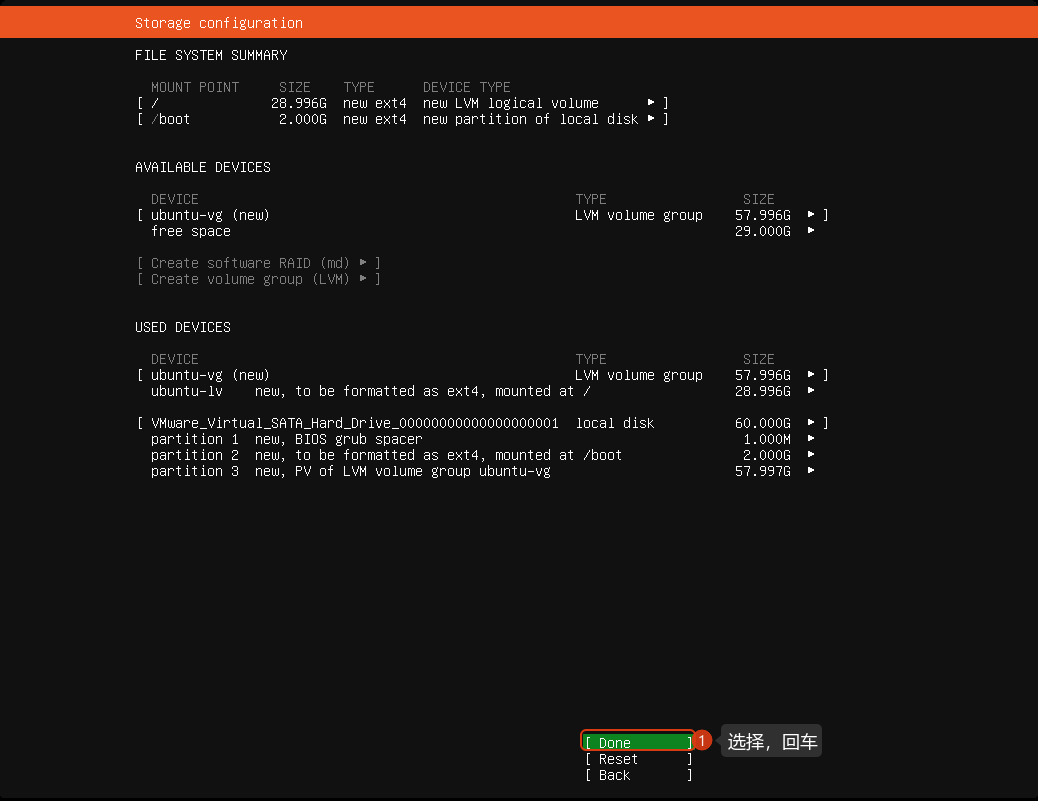1038x801 pixels.
Task: Select partition 1 BIOS grub spacer
Action: [x=483, y=439]
